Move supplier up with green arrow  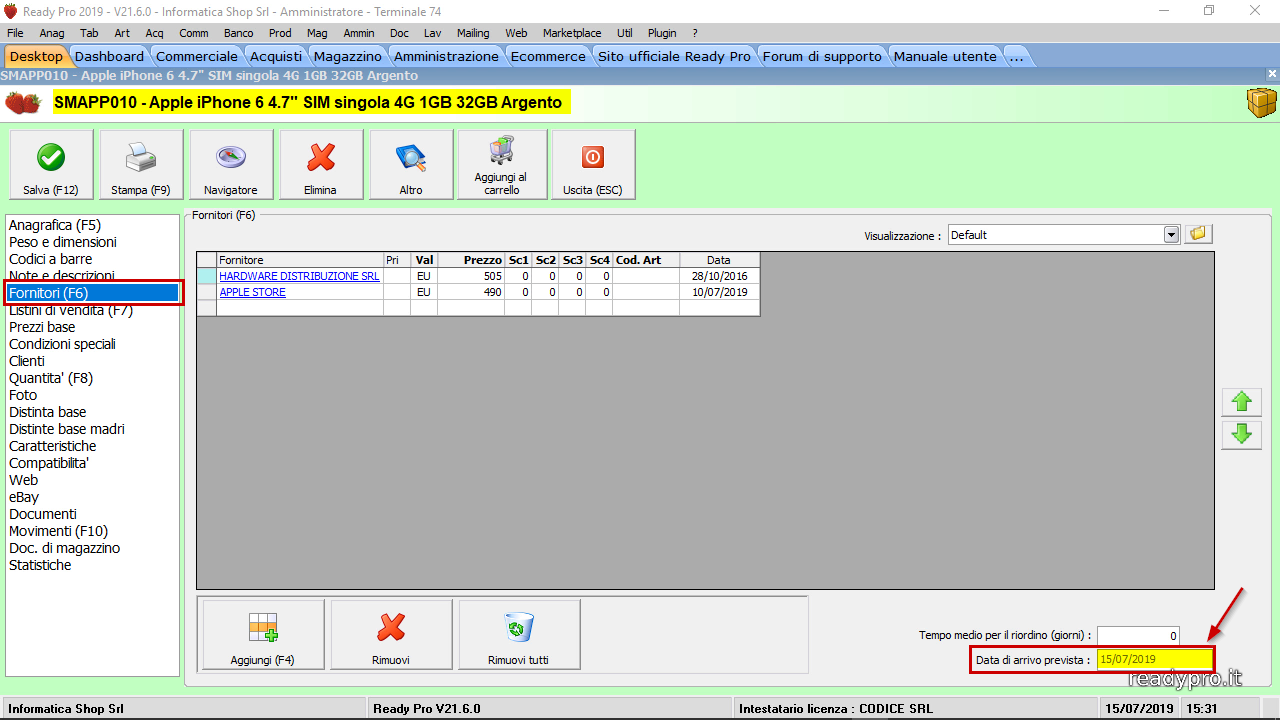(1242, 402)
